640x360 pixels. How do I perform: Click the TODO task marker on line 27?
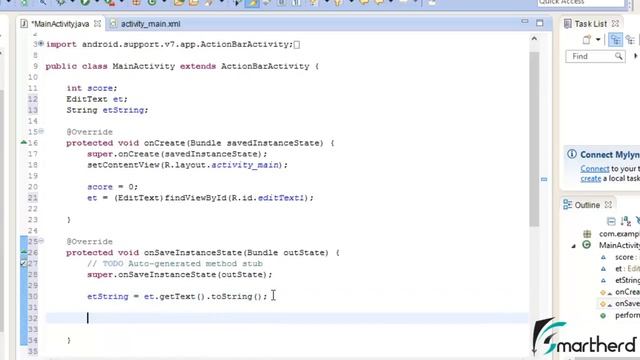tap(24, 263)
